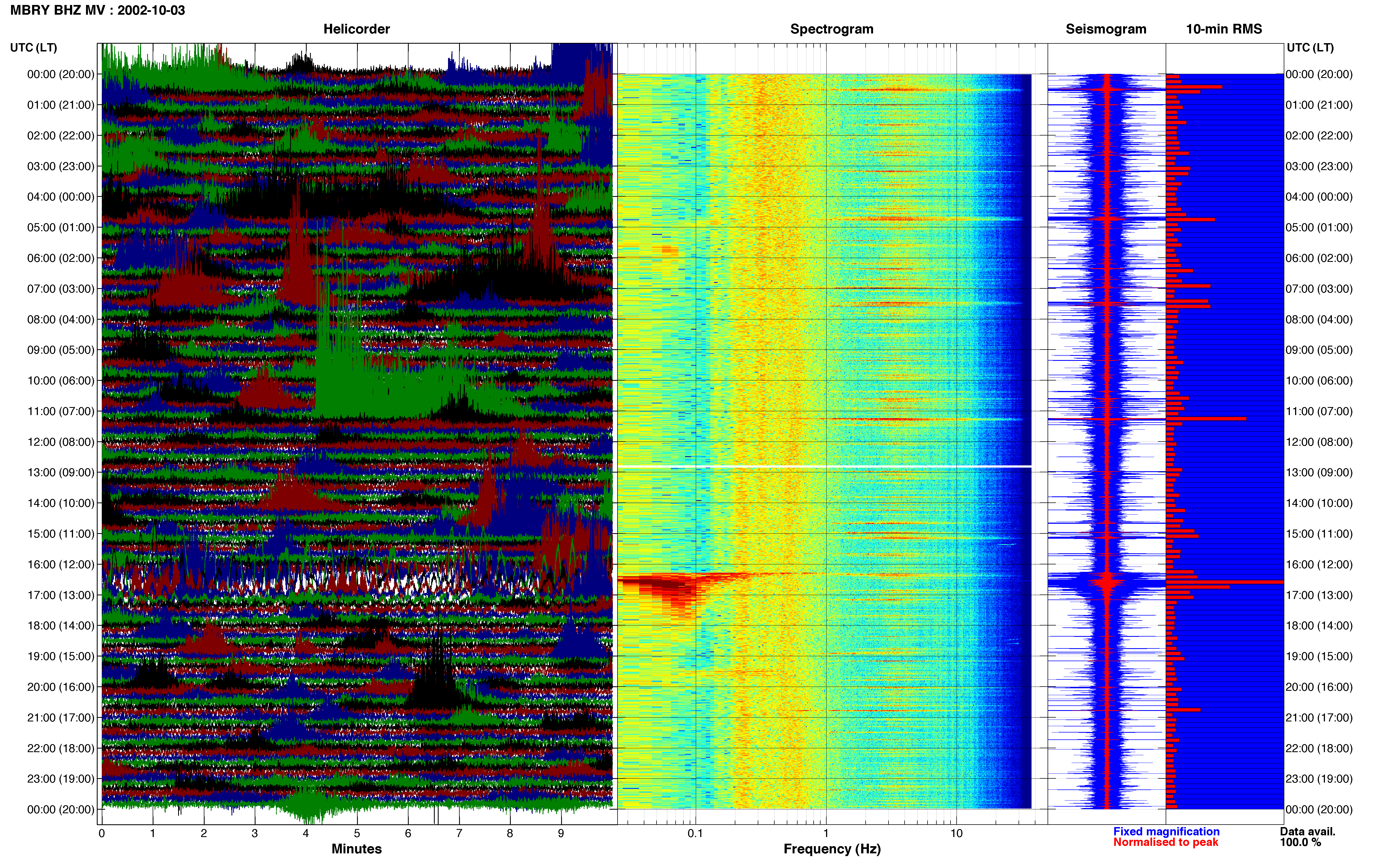The height and width of the screenshot is (868, 1388).
Task: Click right time label 15:00 (11:00)
Action: pyautogui.click(x=1319, y=534)
